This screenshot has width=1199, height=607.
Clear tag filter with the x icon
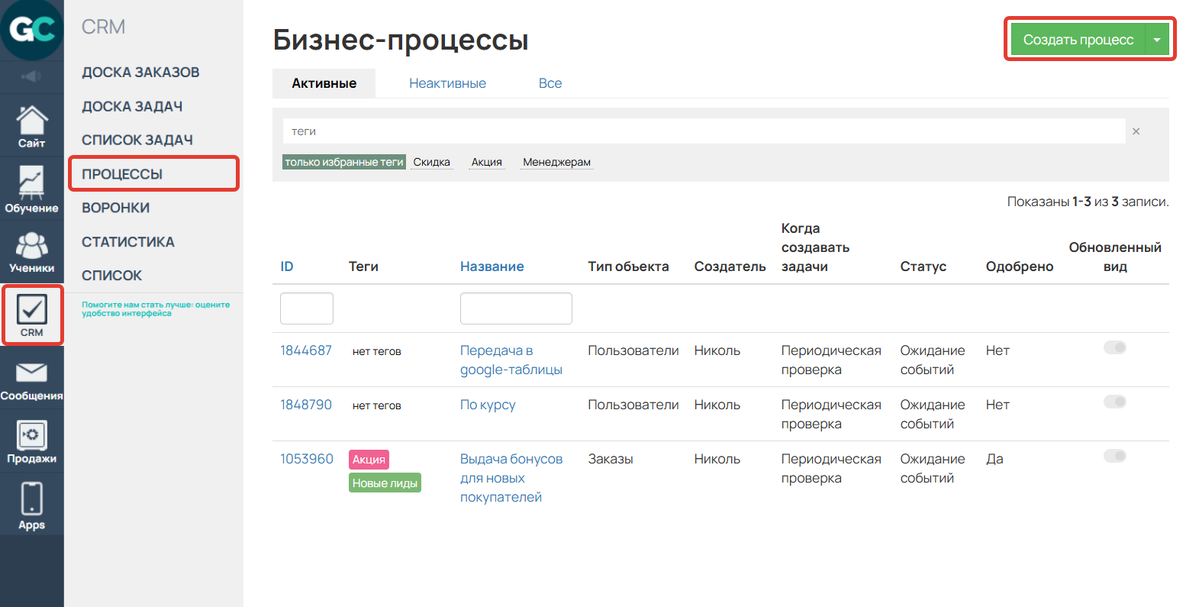[1135, 131]
